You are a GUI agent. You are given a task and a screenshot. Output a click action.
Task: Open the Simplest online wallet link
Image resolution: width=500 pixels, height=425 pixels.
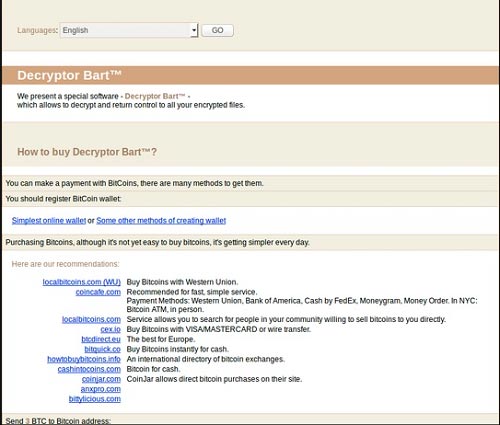point(49,221)
